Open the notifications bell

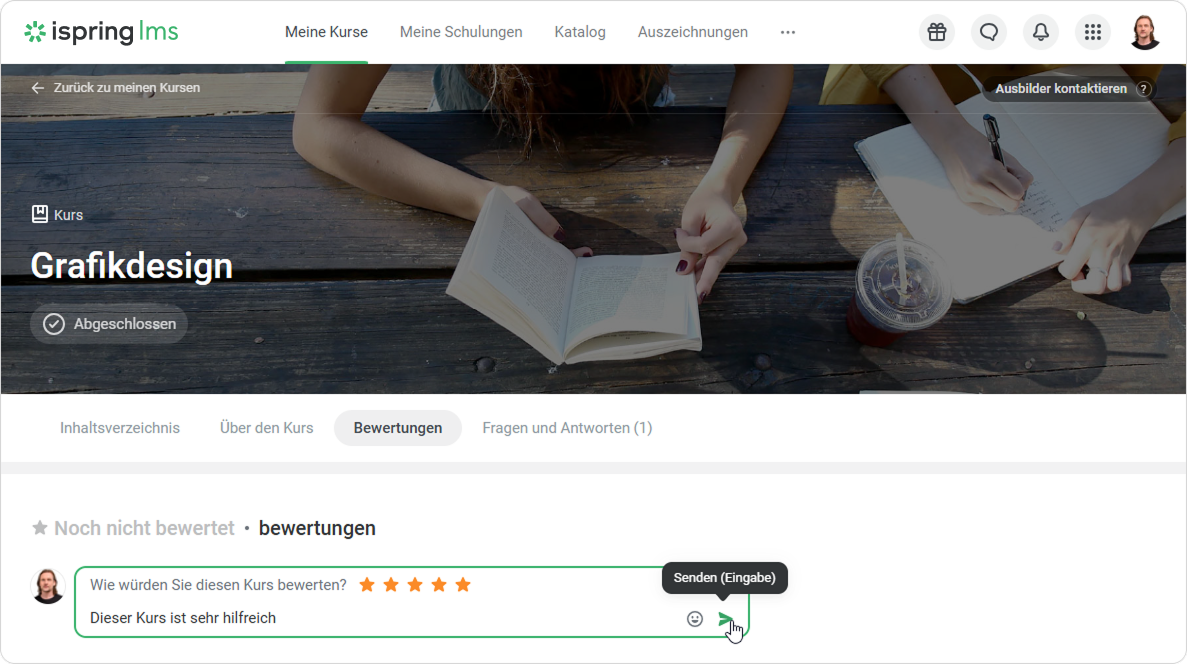(x=1040, y=32)
